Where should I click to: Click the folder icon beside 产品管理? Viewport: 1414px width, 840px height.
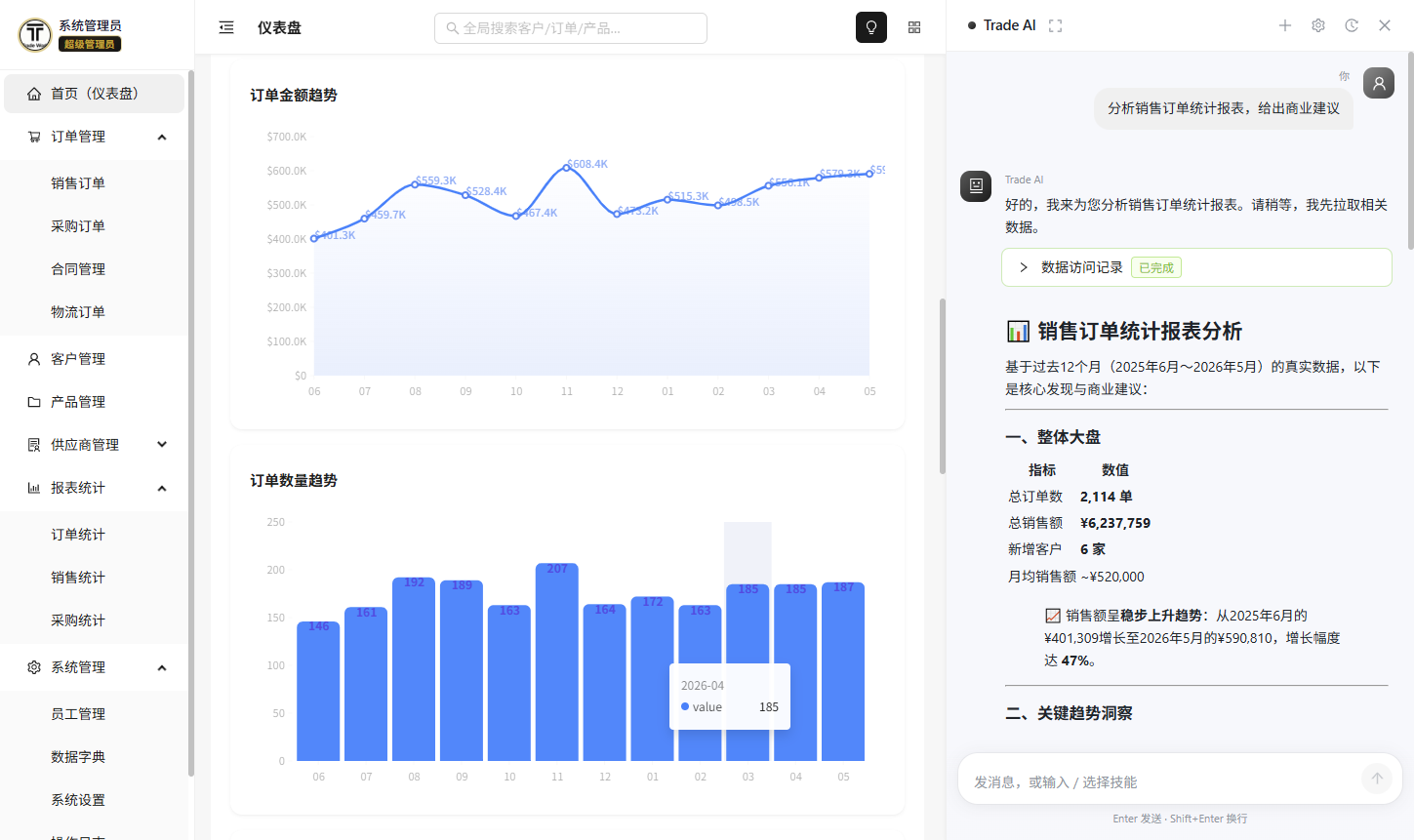point(34,402)
